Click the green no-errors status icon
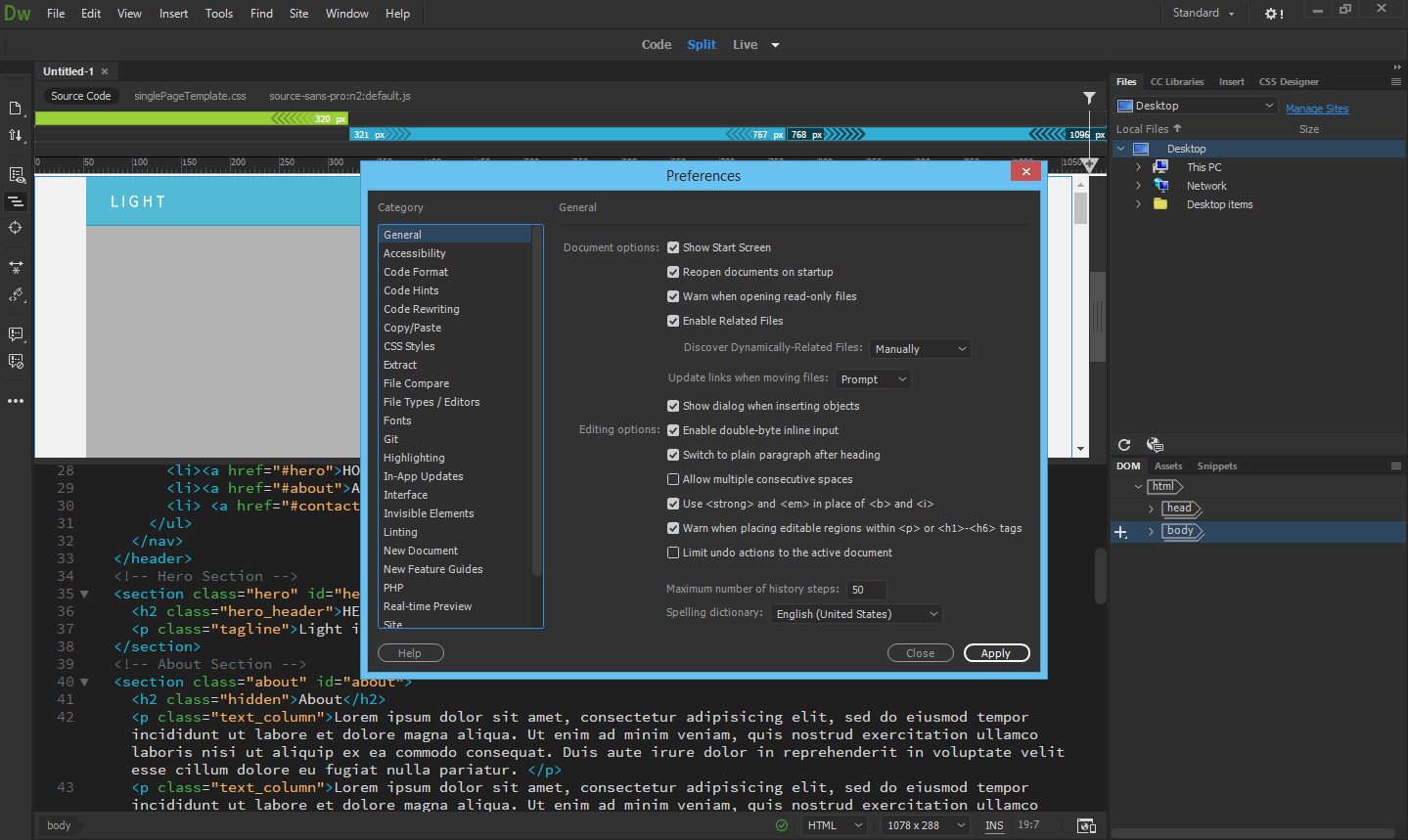The width and height of the screenshot is (1408, 840). [x=782, y=825]
